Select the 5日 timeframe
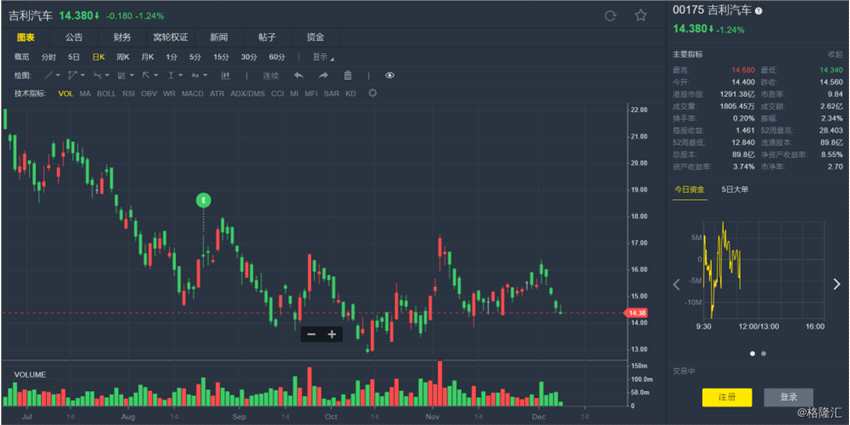850x425 pixels. [x=74, y=57]
